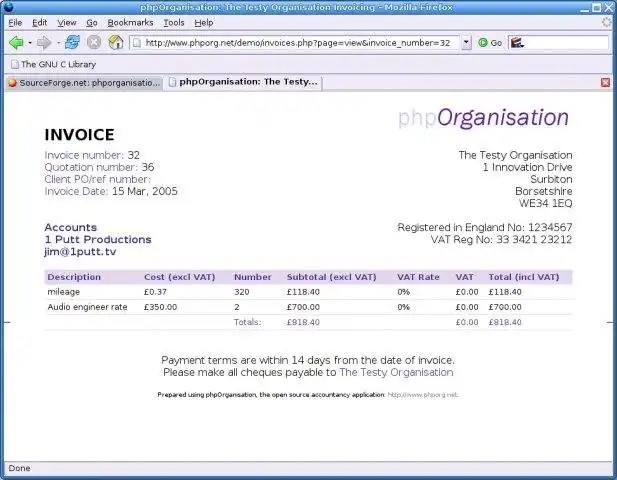The height and width of the screenshot is (480, 617).
Task: Click the greyed Stop loading icon
Action: [94, 42]
